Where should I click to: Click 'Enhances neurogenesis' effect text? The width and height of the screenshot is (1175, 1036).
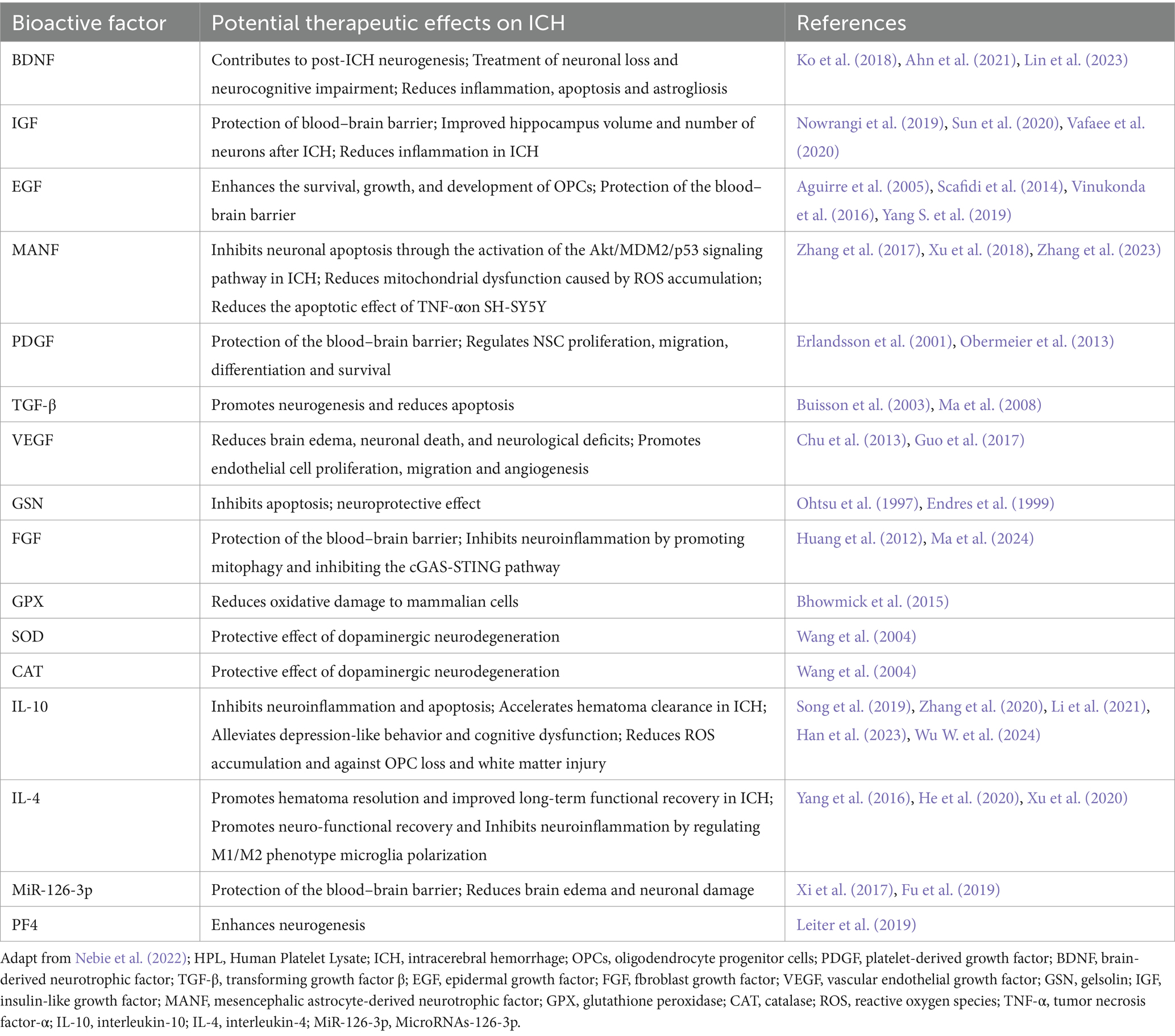point(288,926)
